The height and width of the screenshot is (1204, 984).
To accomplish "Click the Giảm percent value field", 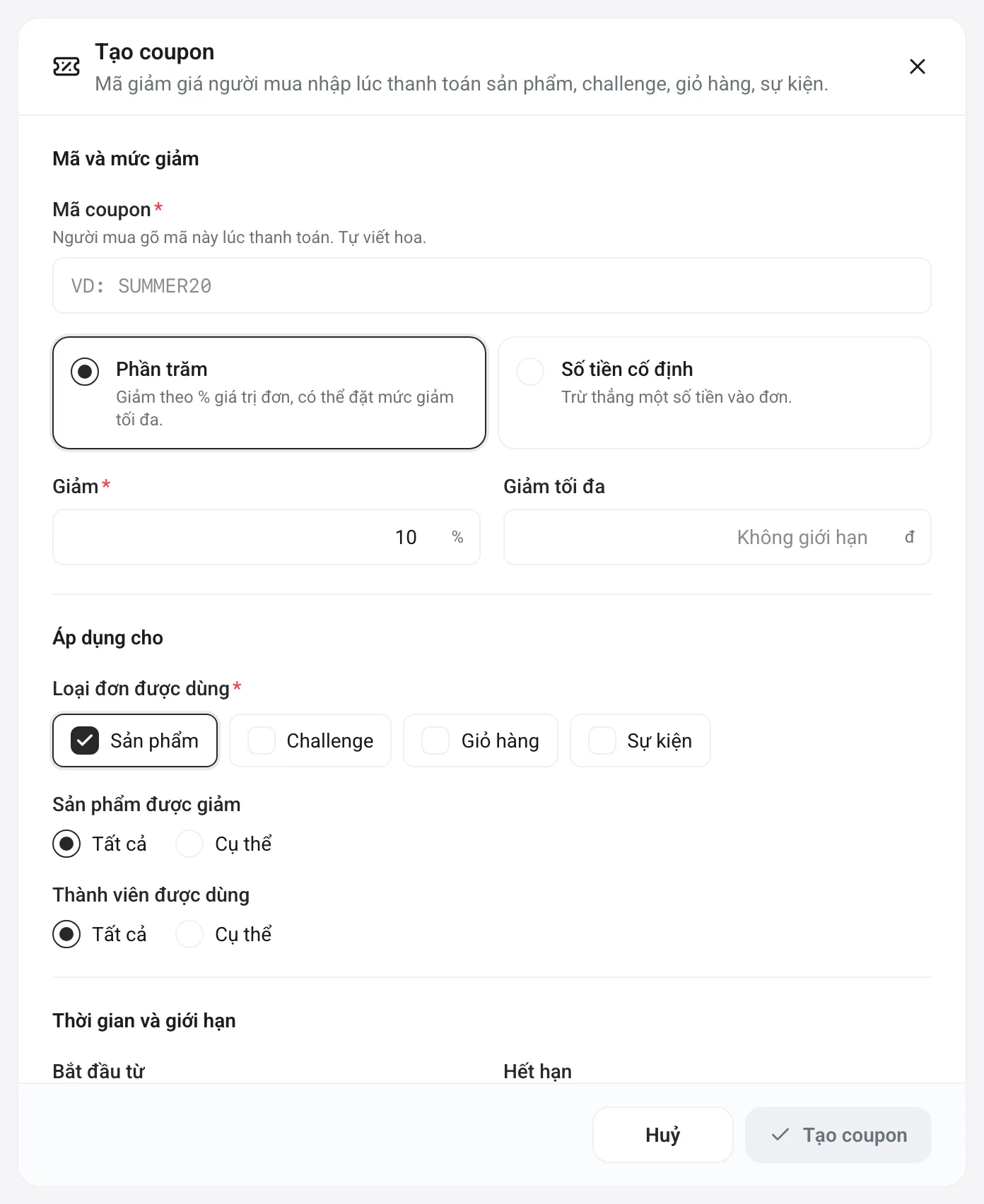I will (266, 537).
